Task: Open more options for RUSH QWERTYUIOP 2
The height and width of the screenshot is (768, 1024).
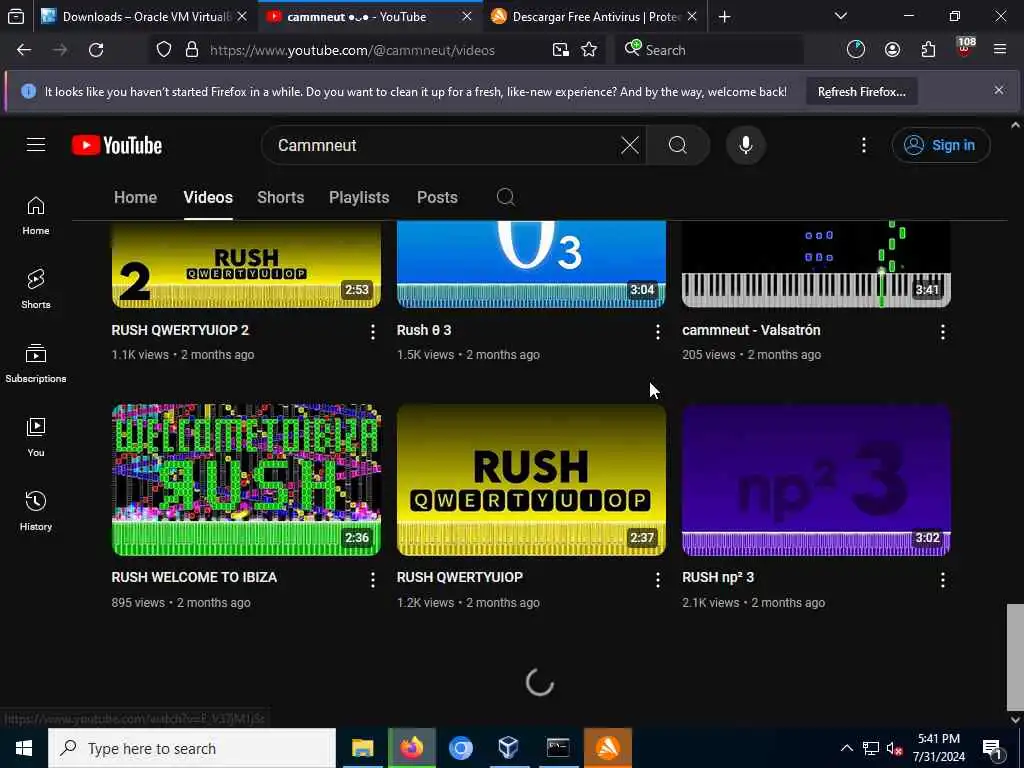Action: (373, 332)
